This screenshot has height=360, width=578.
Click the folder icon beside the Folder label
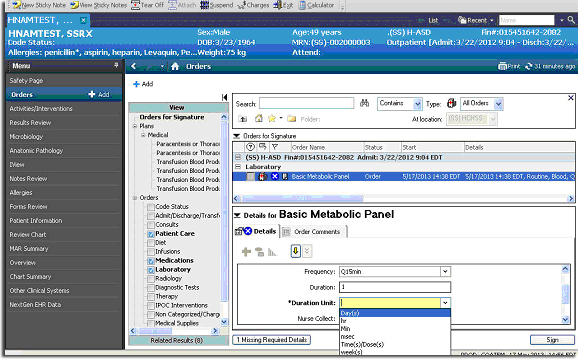click(292, 119)
